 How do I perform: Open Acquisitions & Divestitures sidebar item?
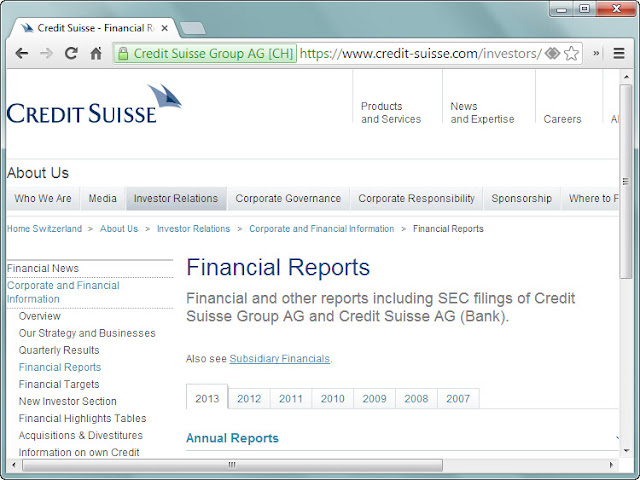81,435
